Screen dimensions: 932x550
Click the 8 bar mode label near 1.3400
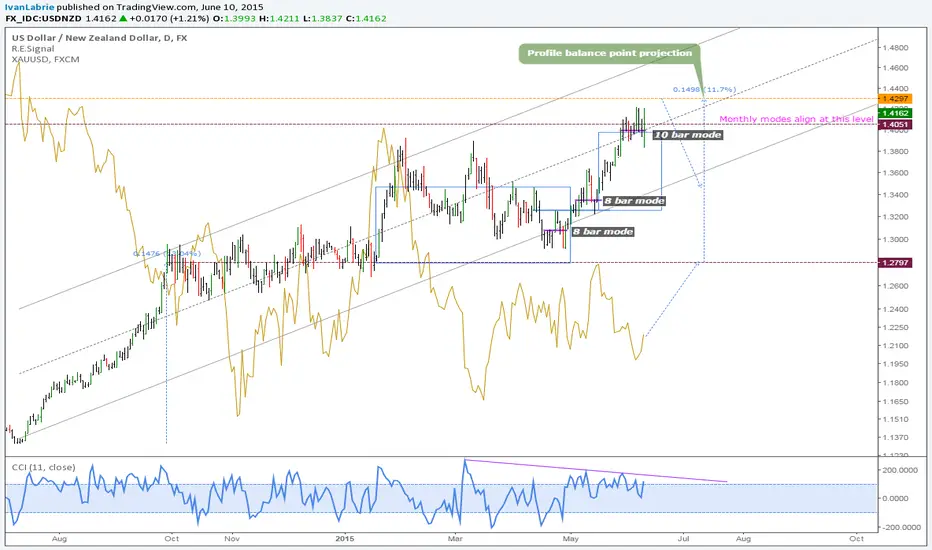click(x=634, y=201)
